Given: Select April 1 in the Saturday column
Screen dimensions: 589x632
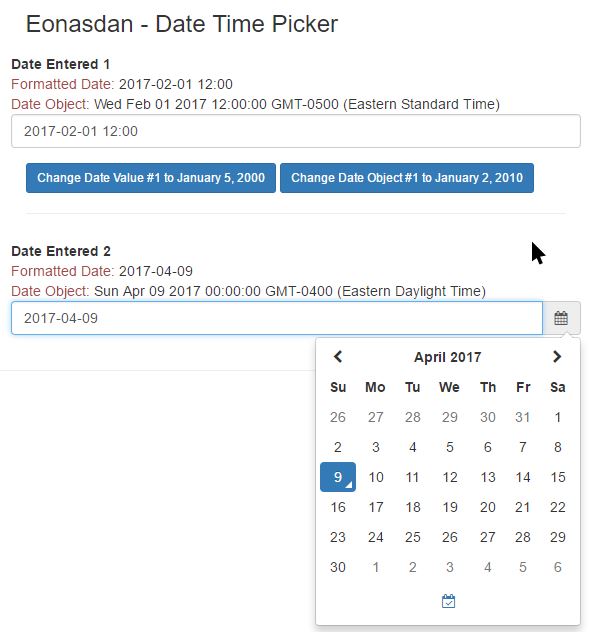Looking at the screenshot, I should click(x=558, y=417).
